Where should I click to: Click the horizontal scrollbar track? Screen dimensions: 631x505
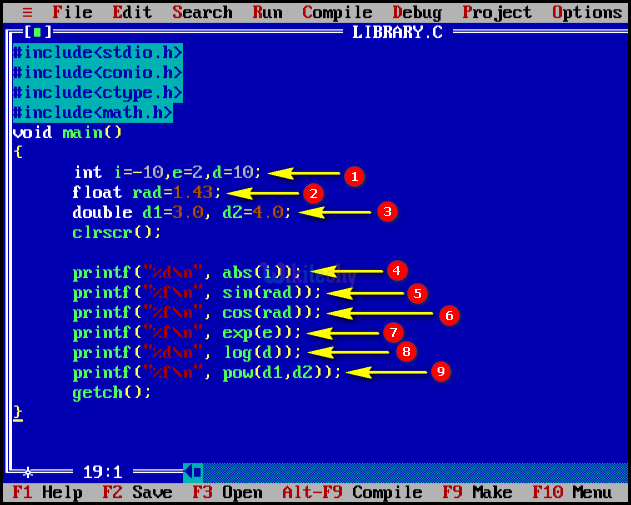[400, 471]
